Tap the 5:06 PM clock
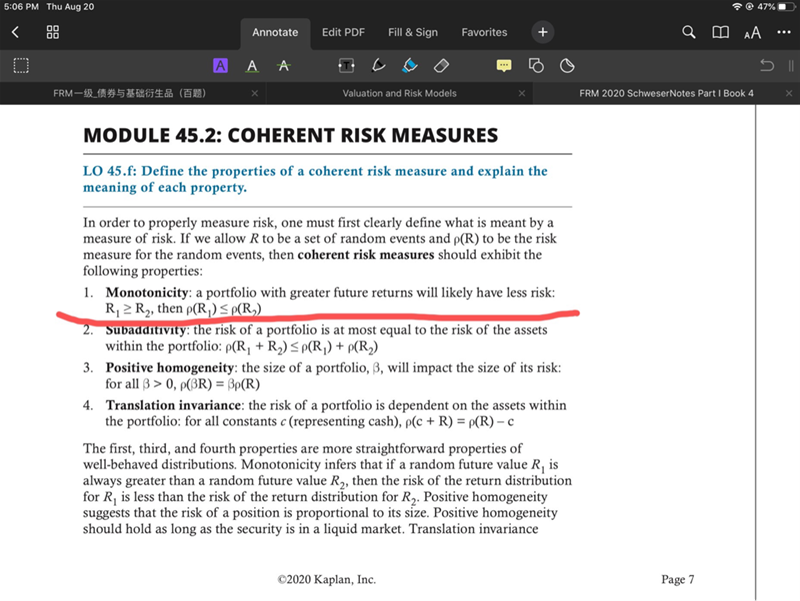800x601 pixels. 21,7
